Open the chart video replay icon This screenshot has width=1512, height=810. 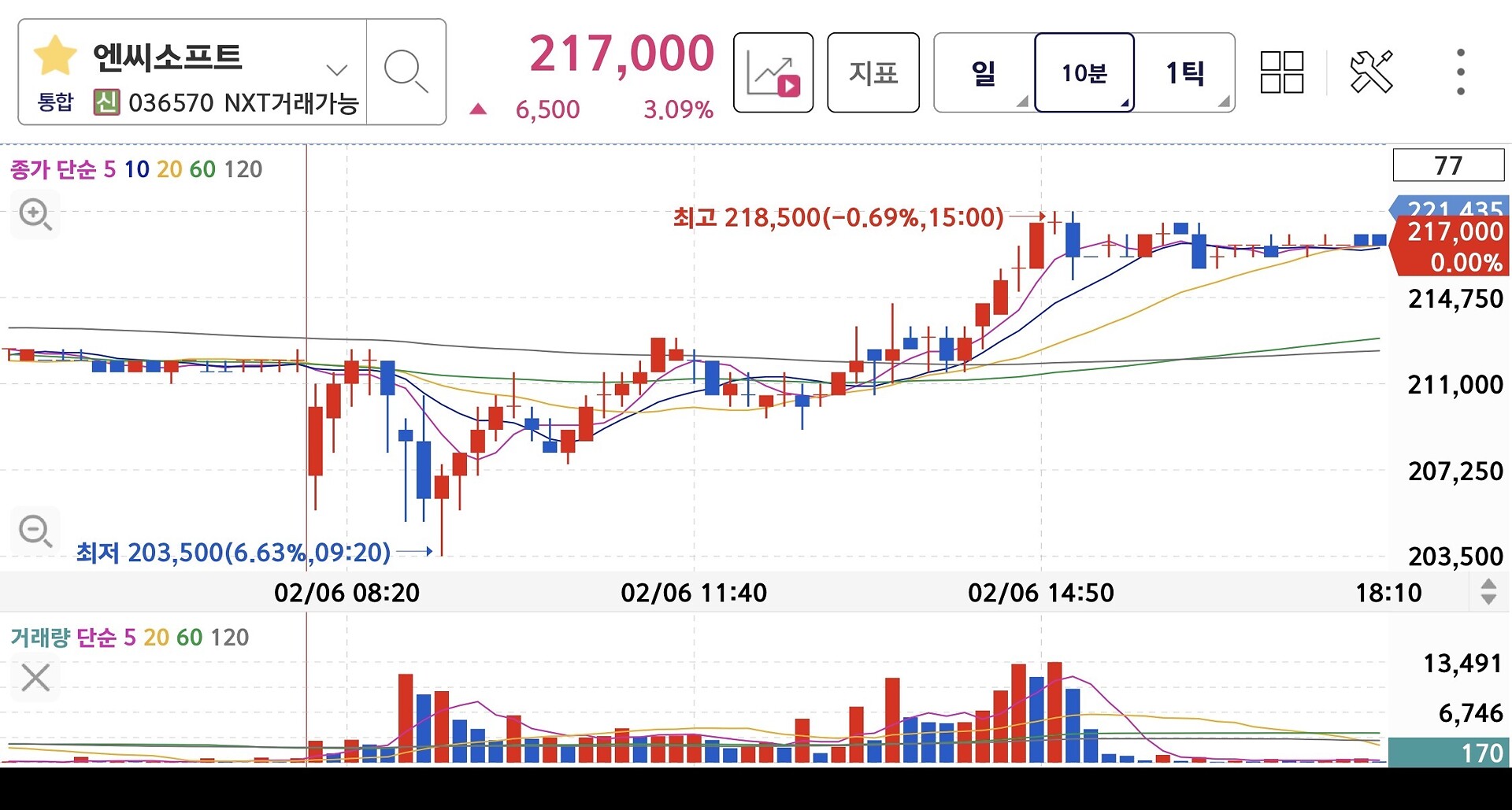coord(773,72)
